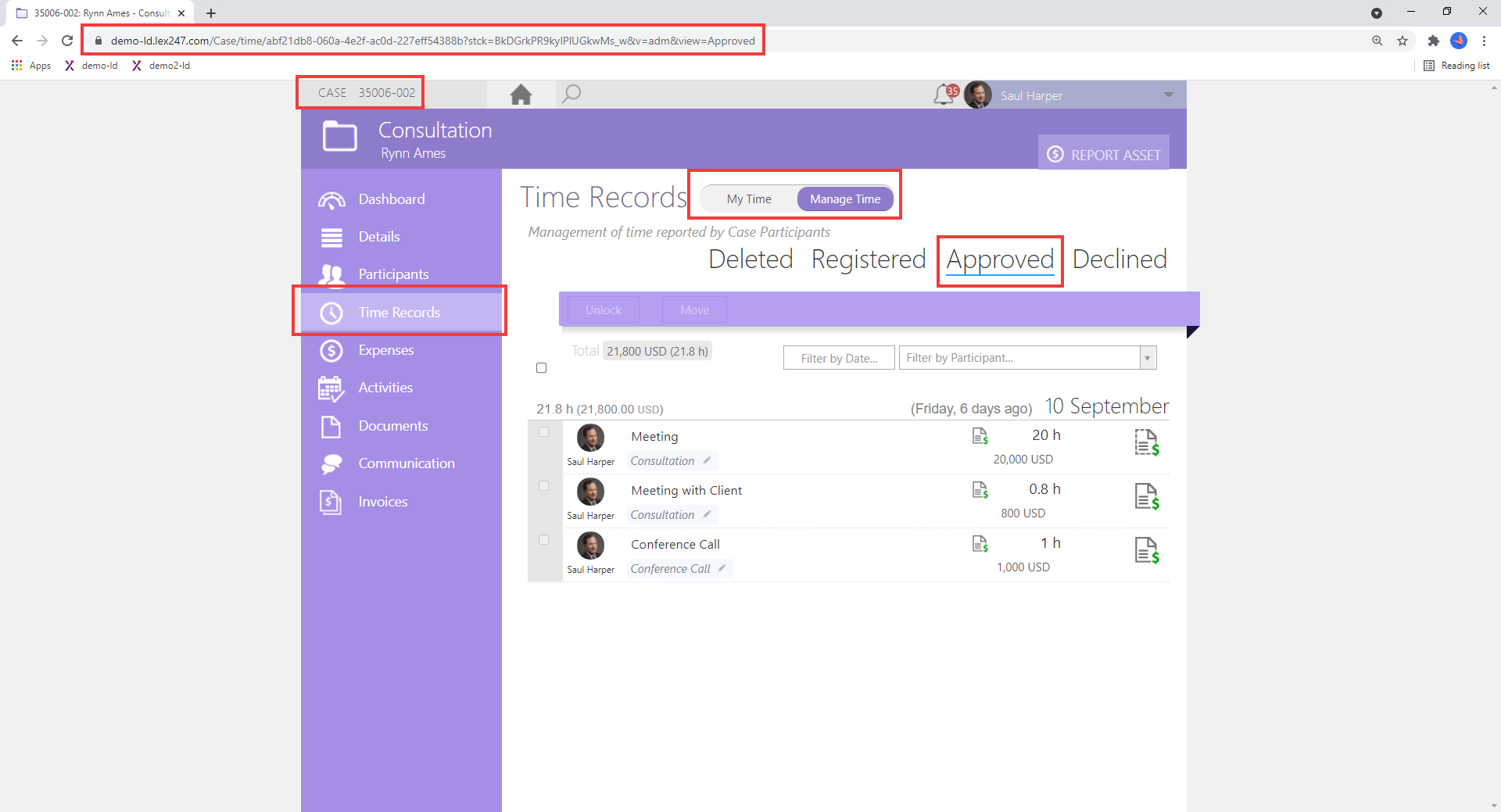The width and height of the screenshot is (1501, 812).
Task: Click the Expenses dollar-circle icon
Action: click(331, 351)
